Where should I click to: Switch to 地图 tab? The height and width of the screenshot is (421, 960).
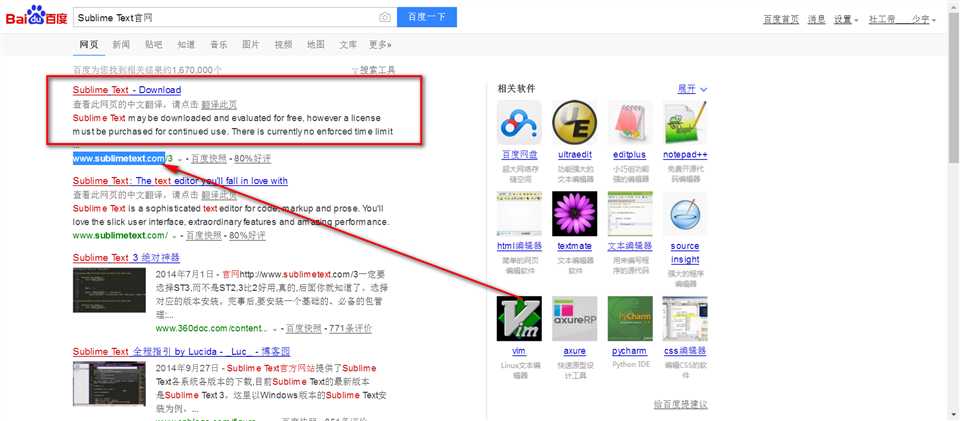click(316, 45)
